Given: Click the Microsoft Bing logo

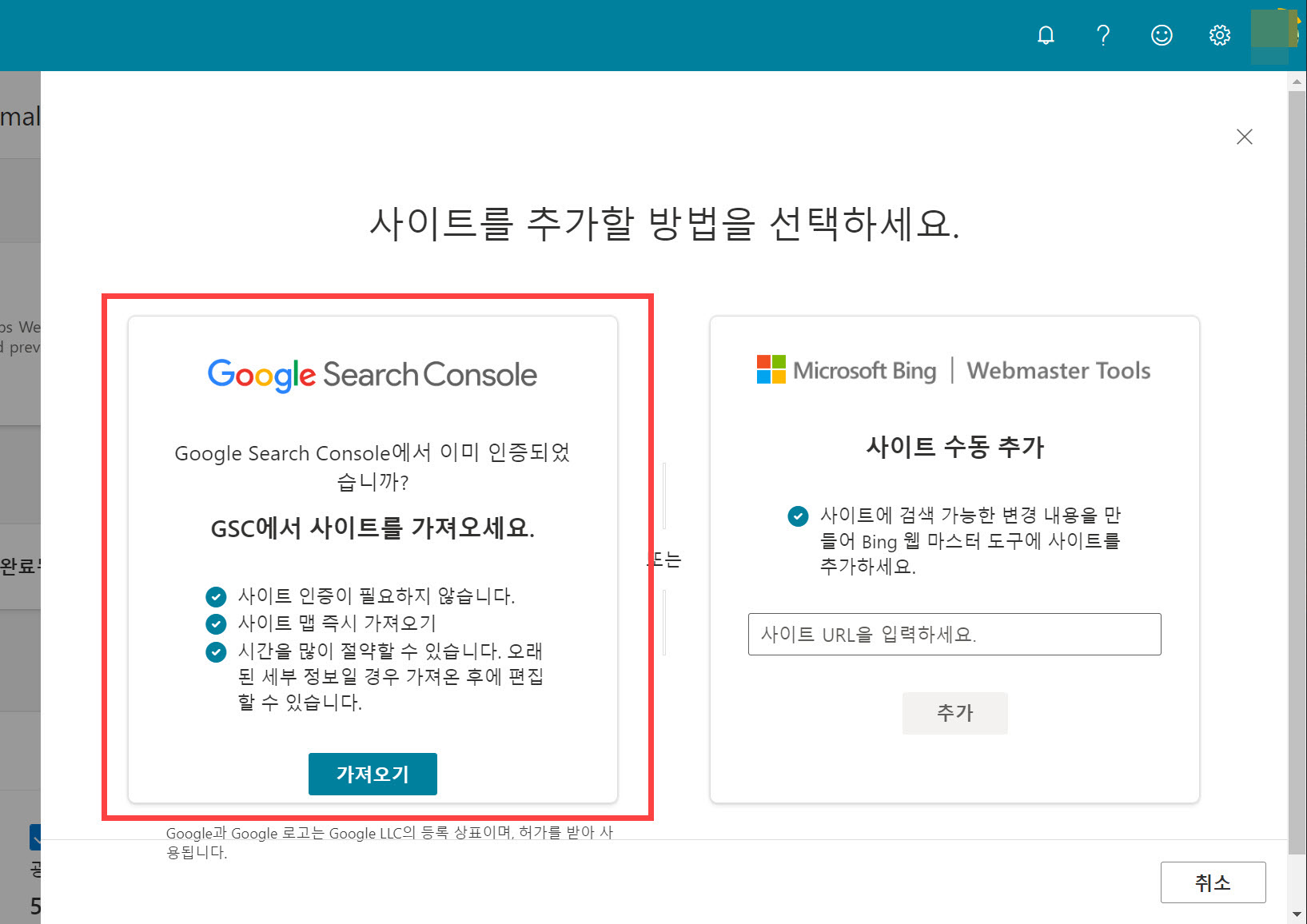Looking at the screenshot, I should [846, 369].
